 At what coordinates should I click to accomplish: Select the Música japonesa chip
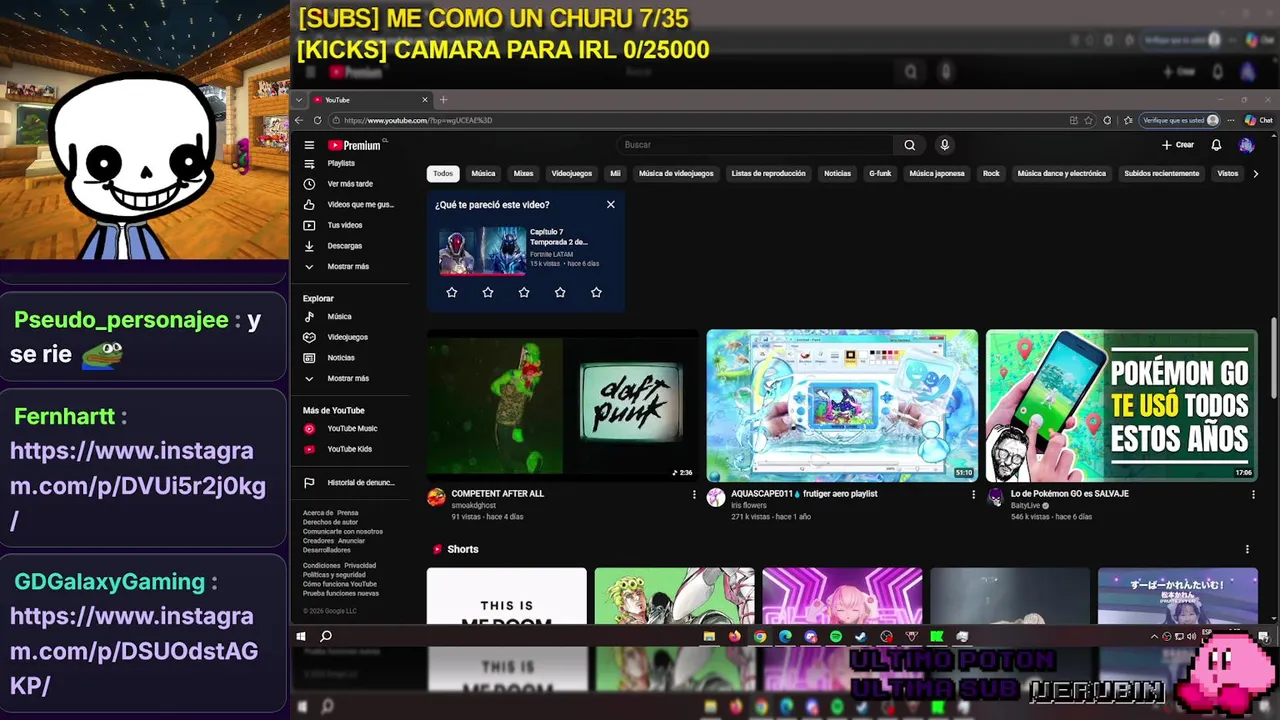(937, 173)
